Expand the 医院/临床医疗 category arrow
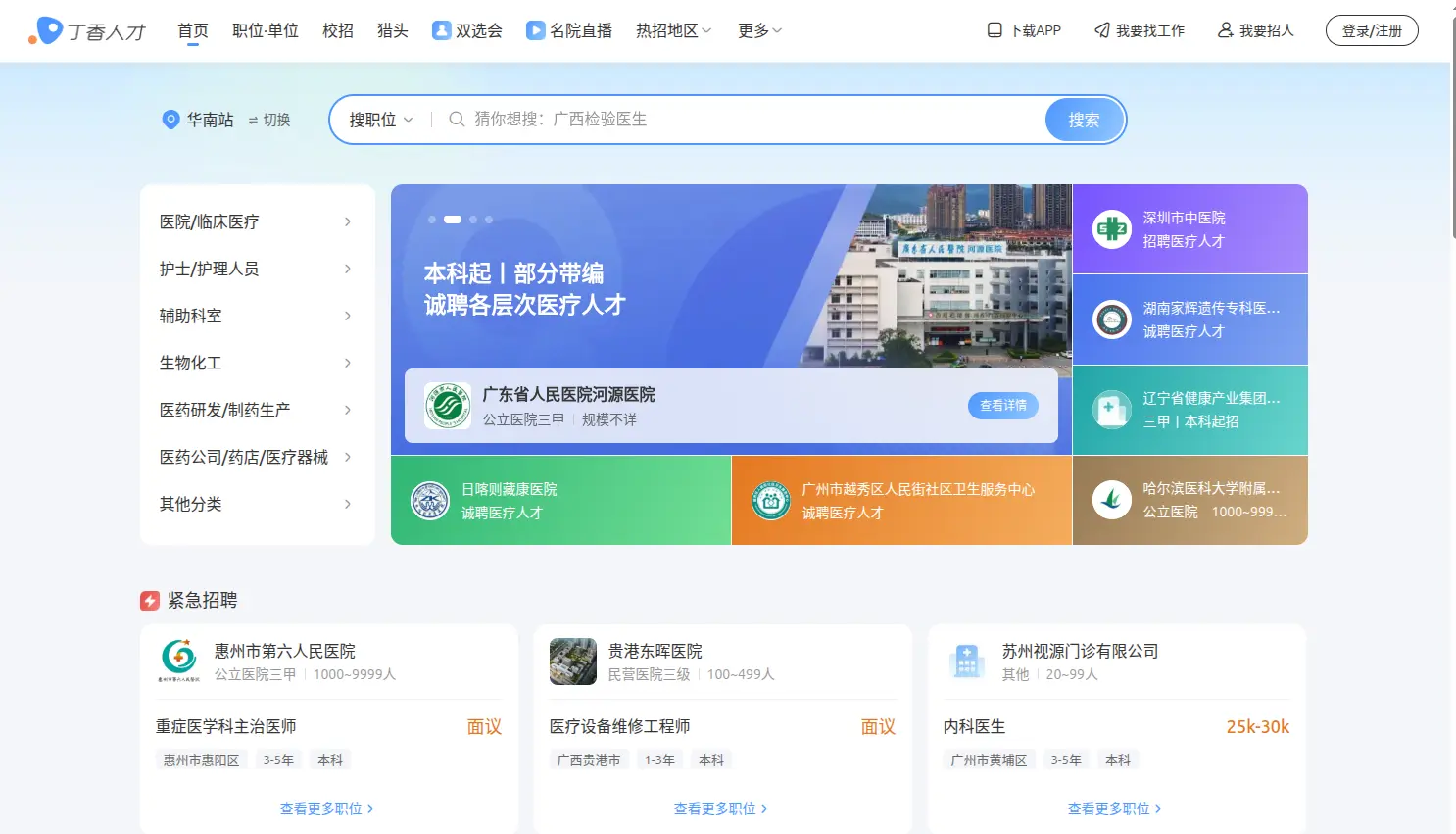This screenshot has height=834, width=1456. pos(348,221)
